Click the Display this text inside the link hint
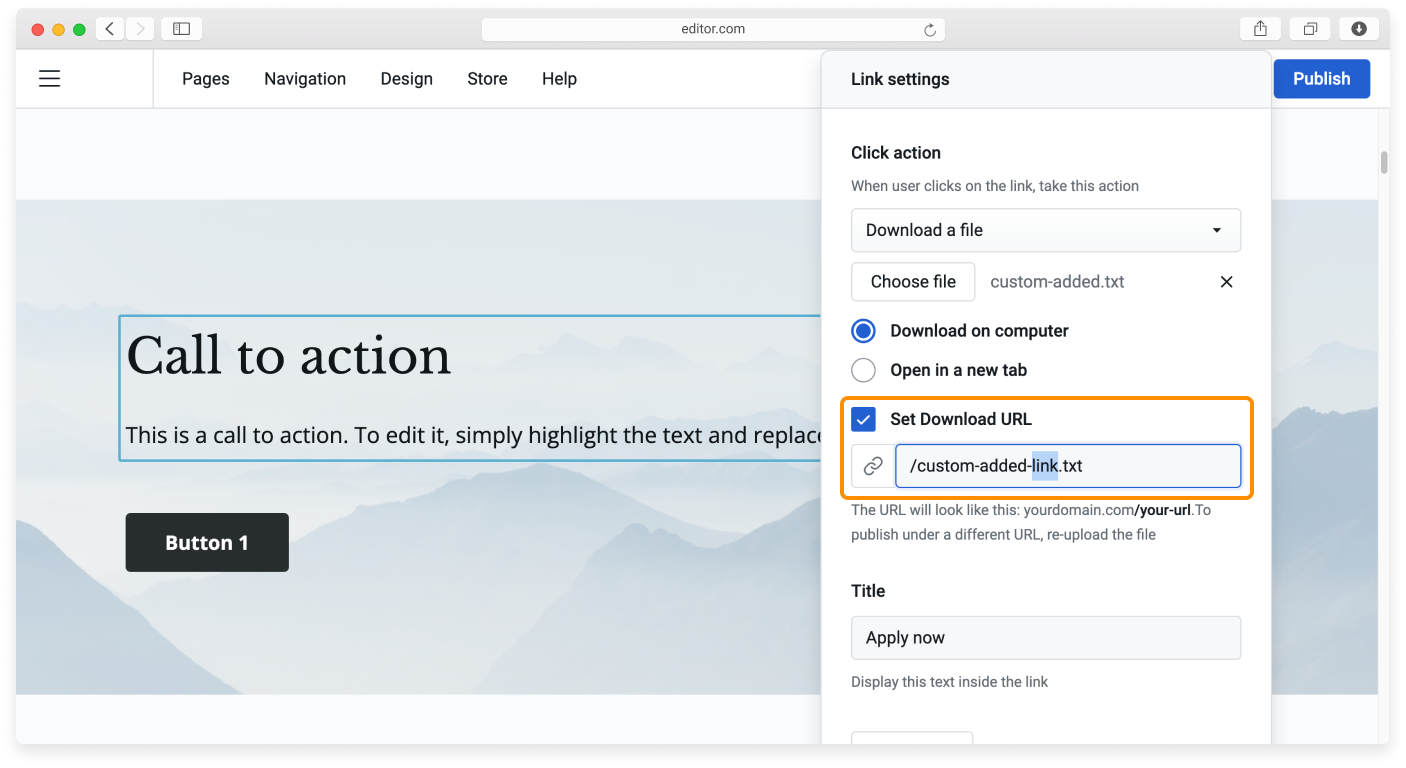The width and height of the screenshot is (1406, 768). (x=950, y=682)
